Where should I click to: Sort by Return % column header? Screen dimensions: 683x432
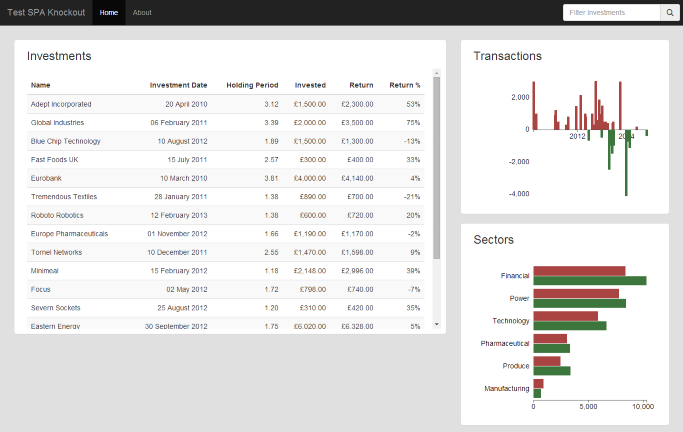(404, 85)
